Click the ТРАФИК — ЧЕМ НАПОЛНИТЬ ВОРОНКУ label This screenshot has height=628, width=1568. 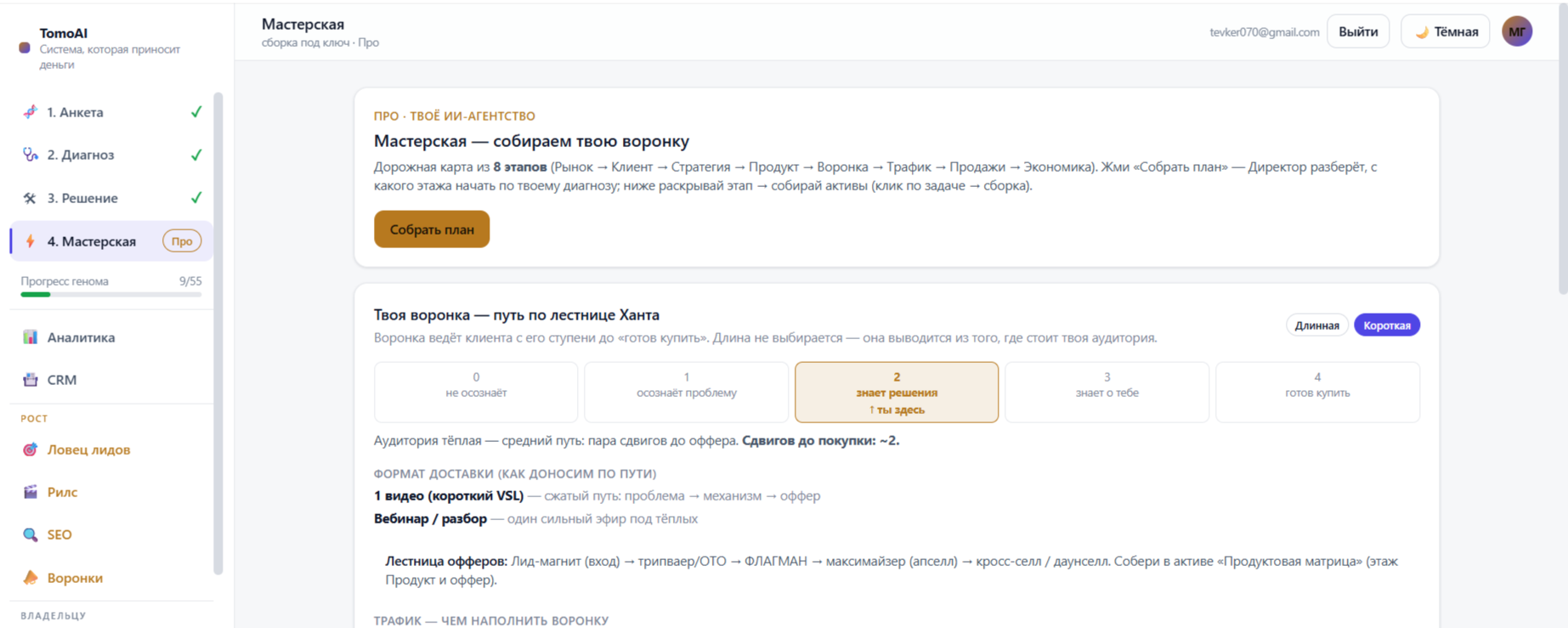point(491,620)
